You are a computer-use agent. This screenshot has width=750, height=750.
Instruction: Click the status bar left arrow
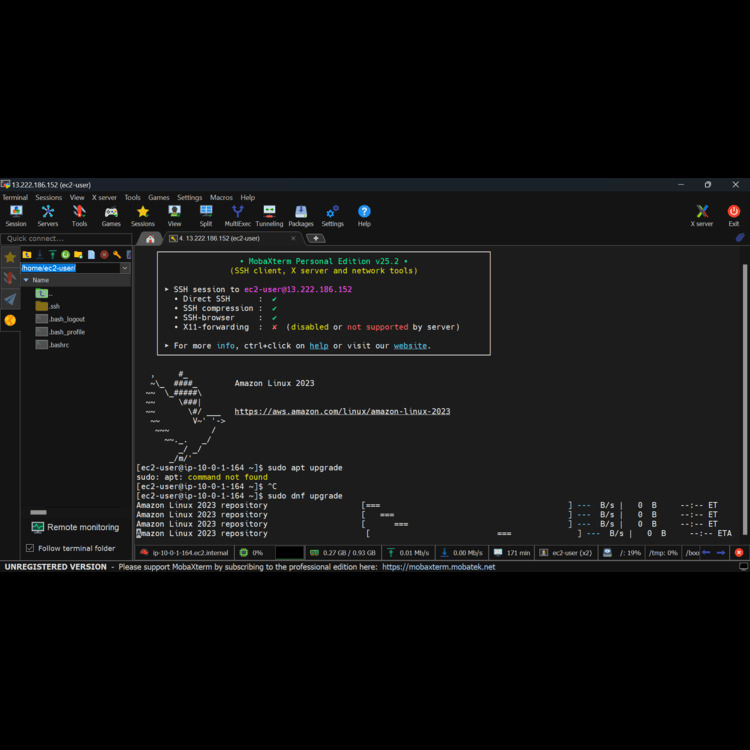(x=706, y=552)
